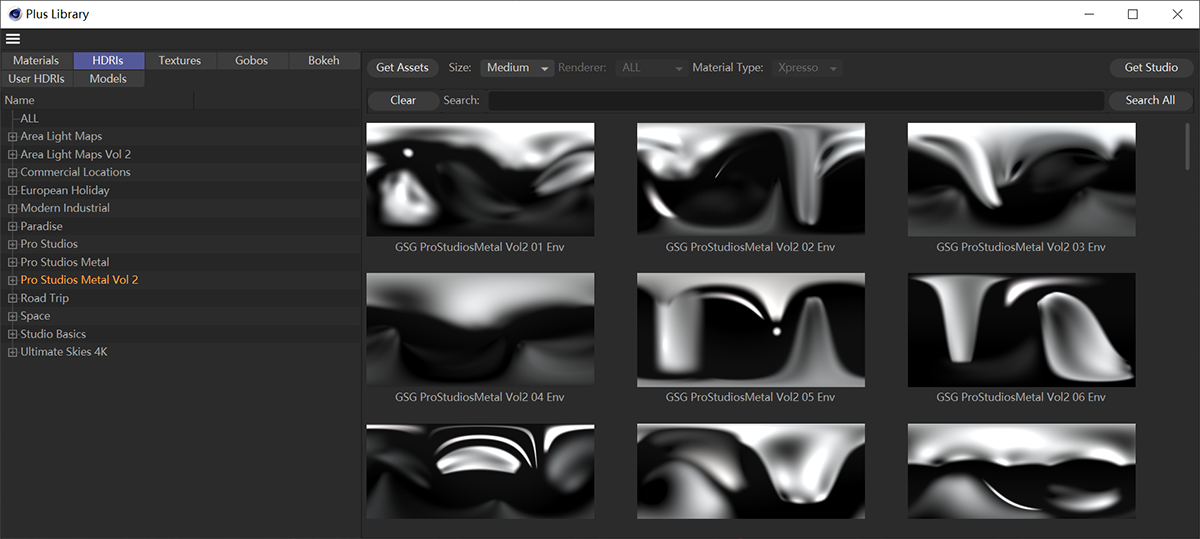The image size is (1200, 539).
Task: Expand the Ultimate Skies 4K folder
Action: pos(12,353)
